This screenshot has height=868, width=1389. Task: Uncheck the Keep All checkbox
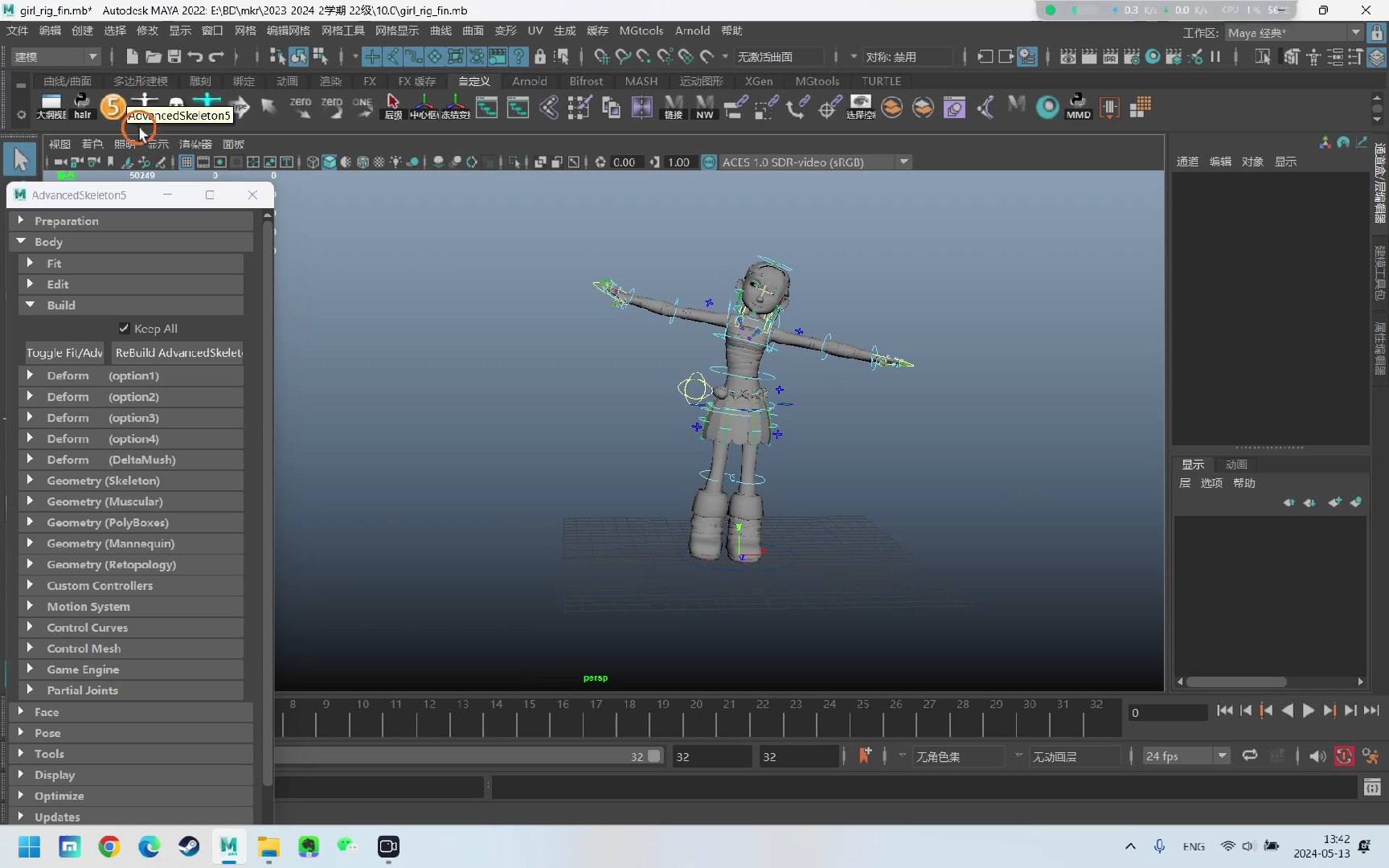[x=124, y=328]
